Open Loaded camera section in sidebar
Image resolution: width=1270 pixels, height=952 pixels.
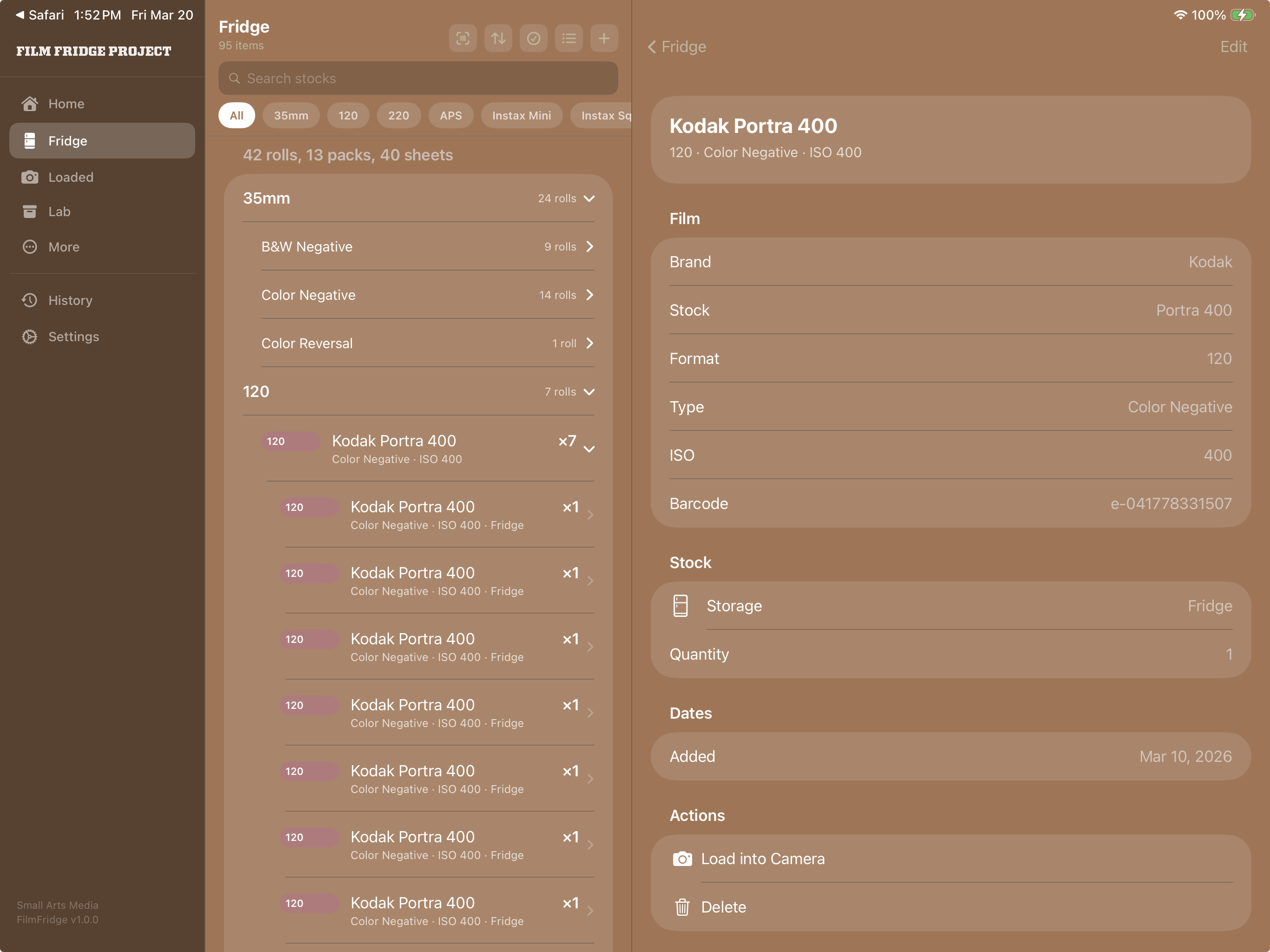70,178
